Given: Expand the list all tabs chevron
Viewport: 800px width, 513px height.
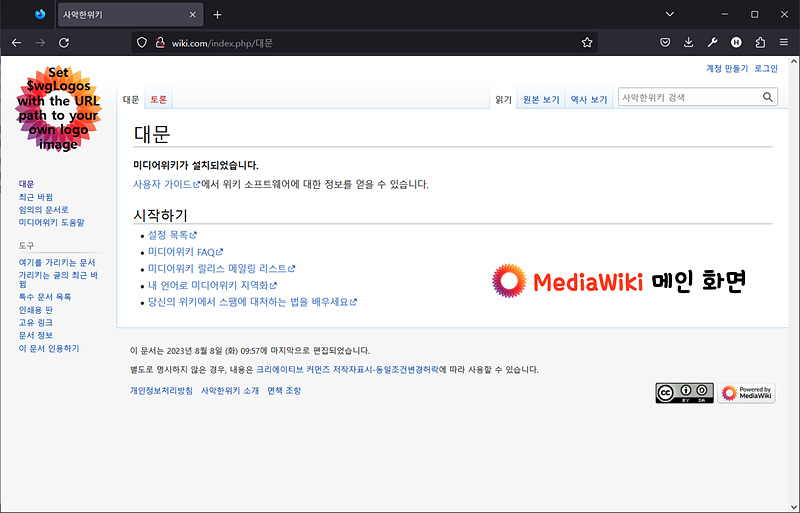Looking at the screenshot, I should (x=670, y=14).
